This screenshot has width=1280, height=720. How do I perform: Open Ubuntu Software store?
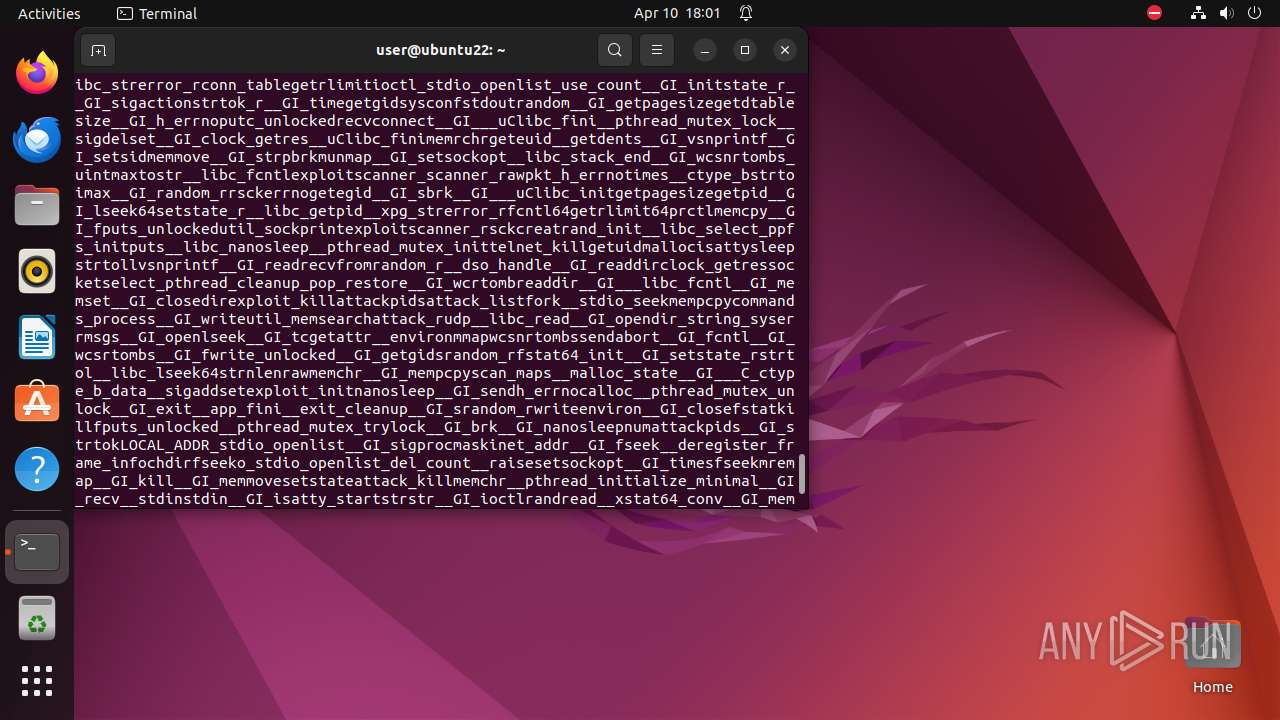click(37, 403)
